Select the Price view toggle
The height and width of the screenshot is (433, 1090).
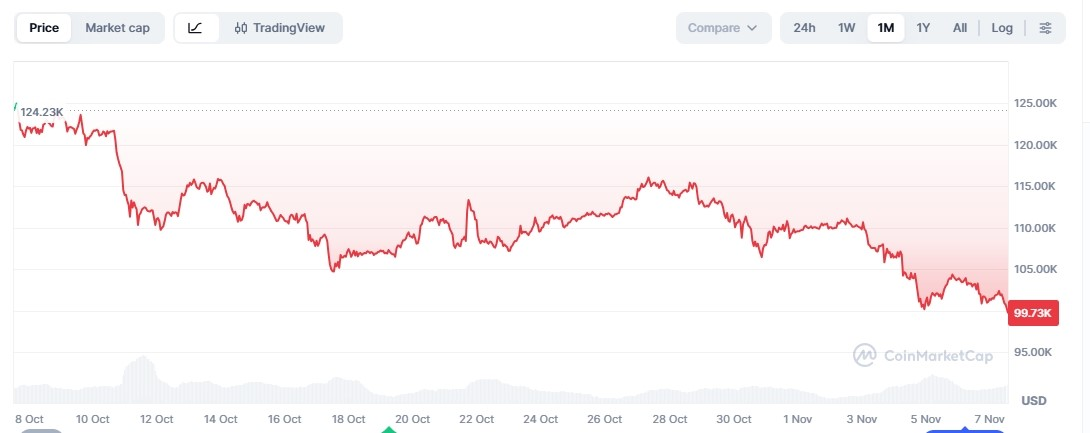tap(44, 28)
